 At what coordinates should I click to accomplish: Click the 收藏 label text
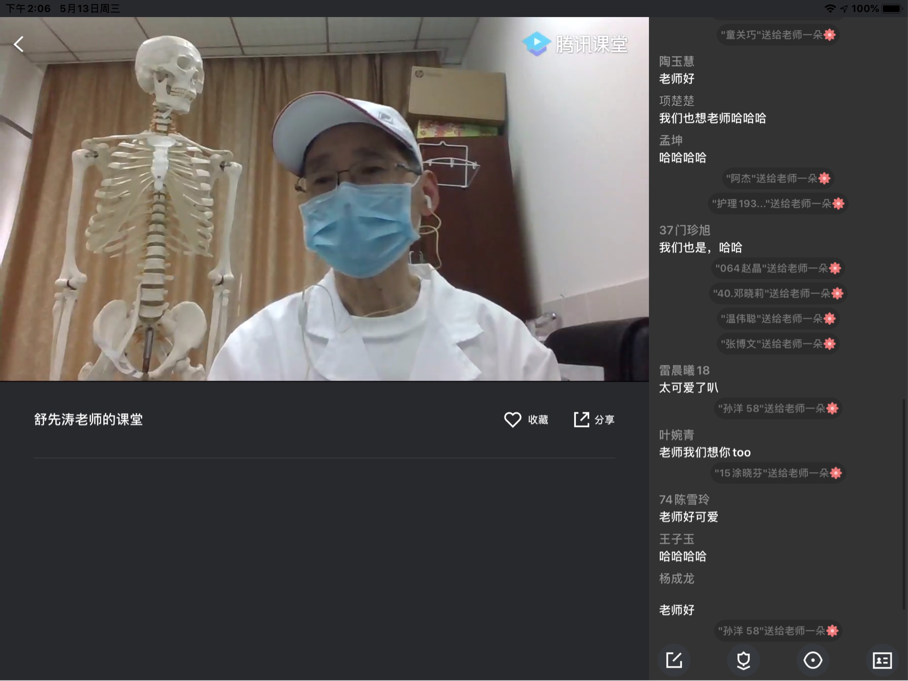click(x=538, y=420)
